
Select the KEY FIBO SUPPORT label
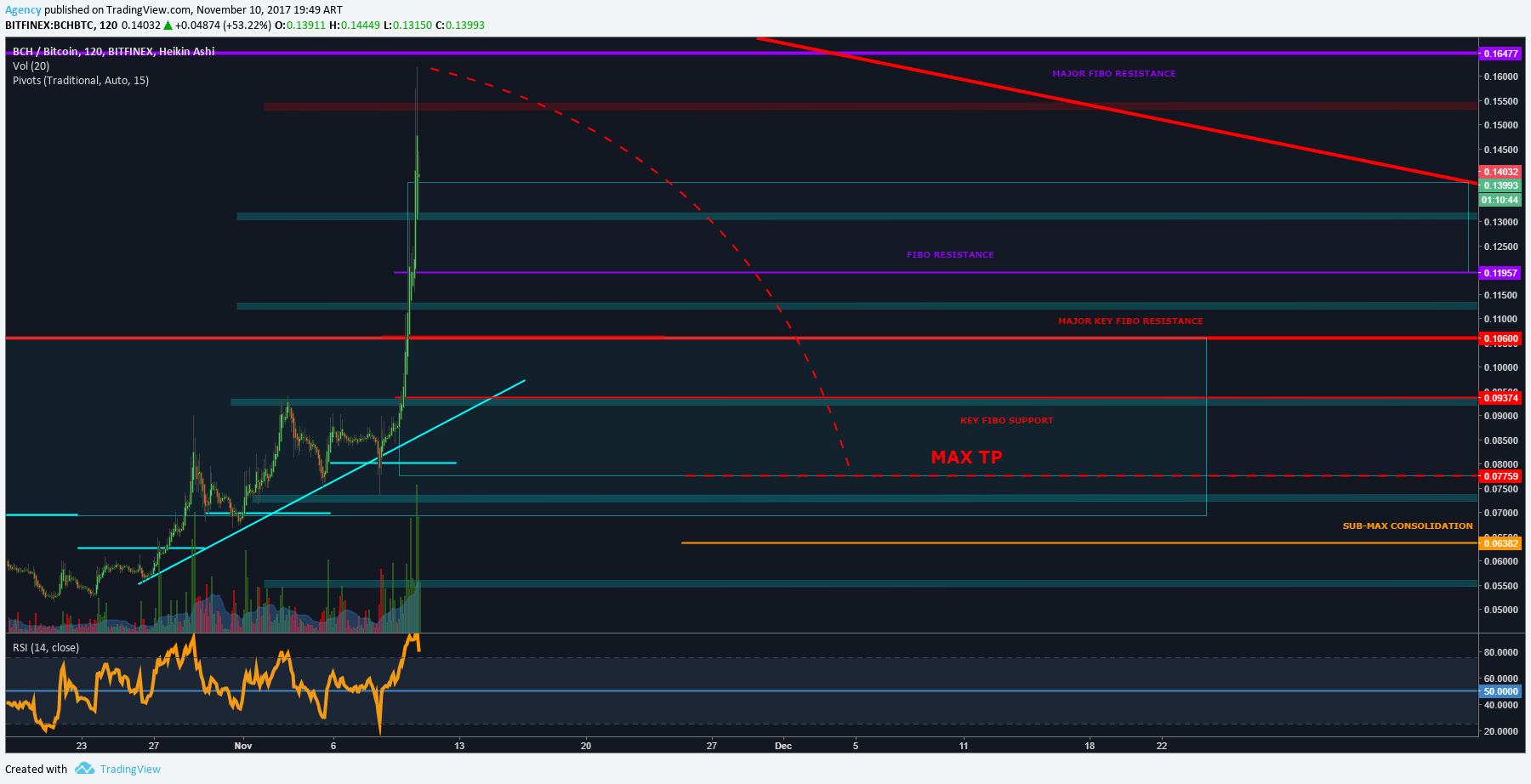click(1006, 421)
